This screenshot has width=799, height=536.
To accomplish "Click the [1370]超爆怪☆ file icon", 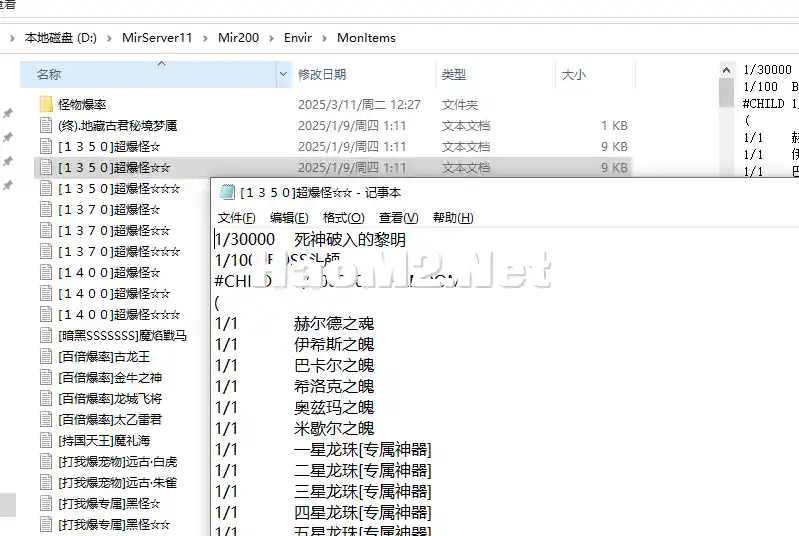I will click(46, 209).
